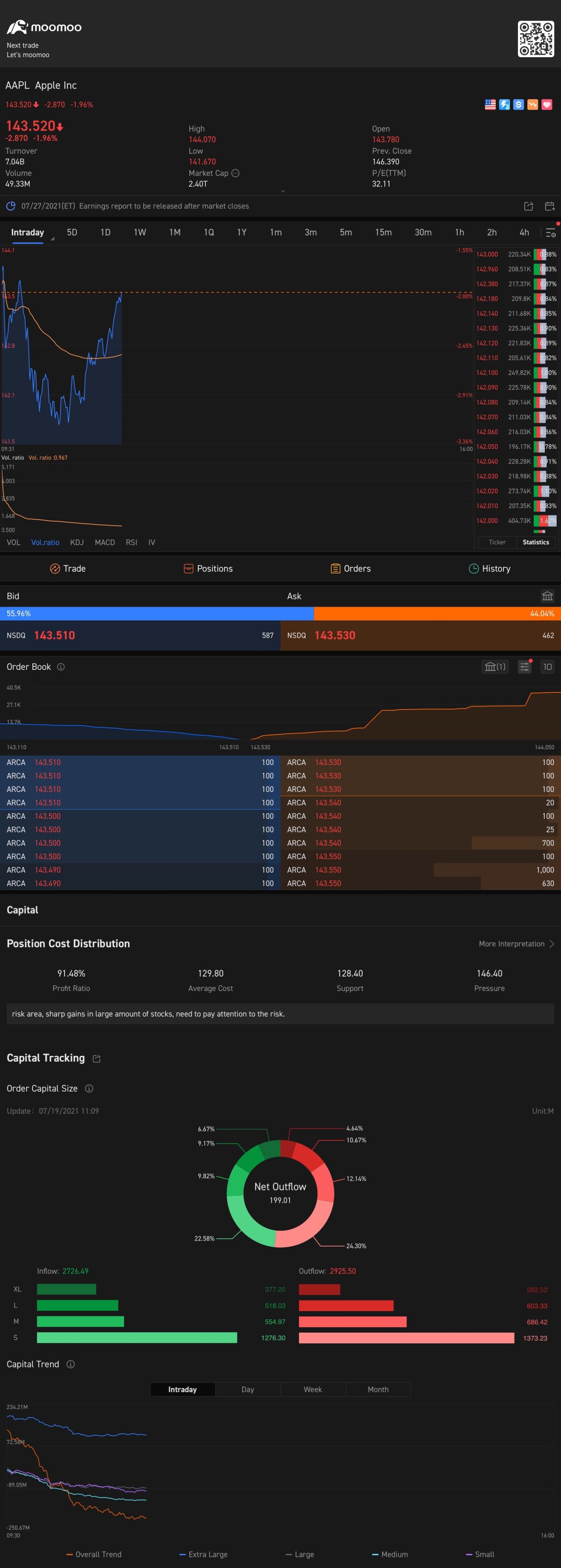
Task: Select the 5D chart period
Action: tap(72, 232)
